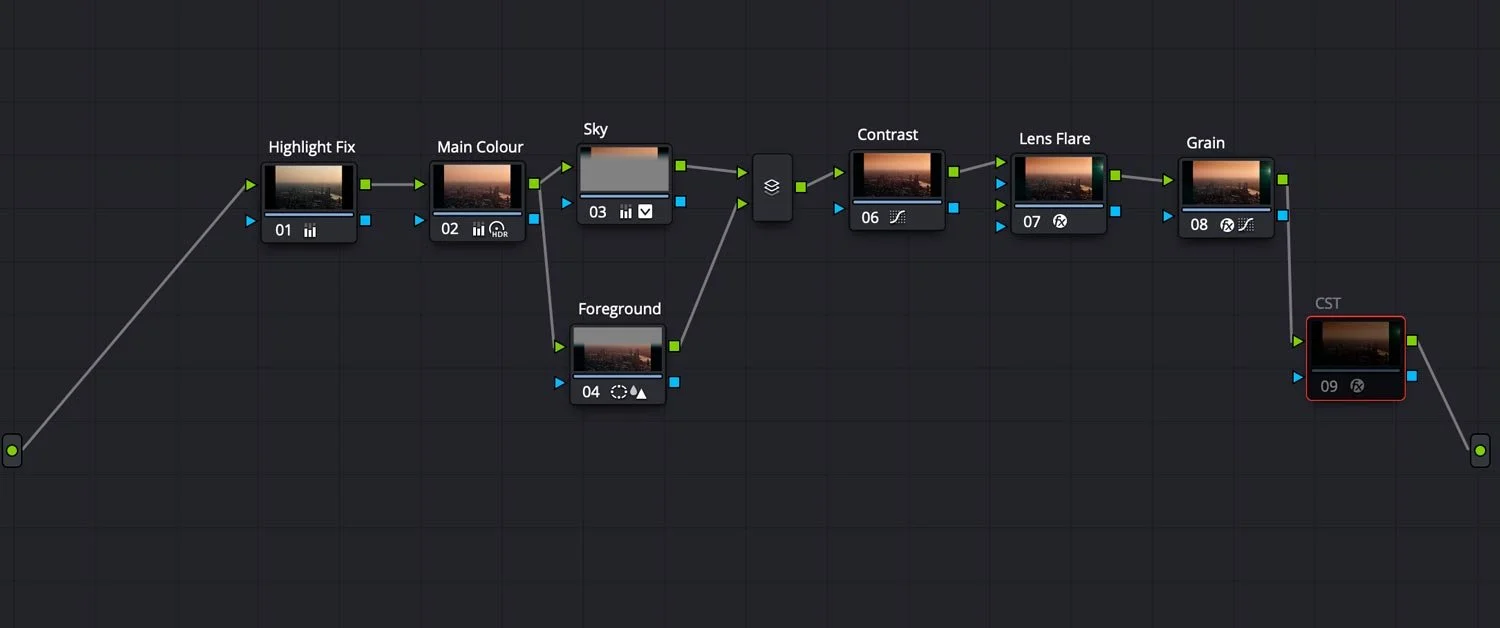Click node number "09"
The width and height of the screenshot is (1500, 628).
(1328, 385)
